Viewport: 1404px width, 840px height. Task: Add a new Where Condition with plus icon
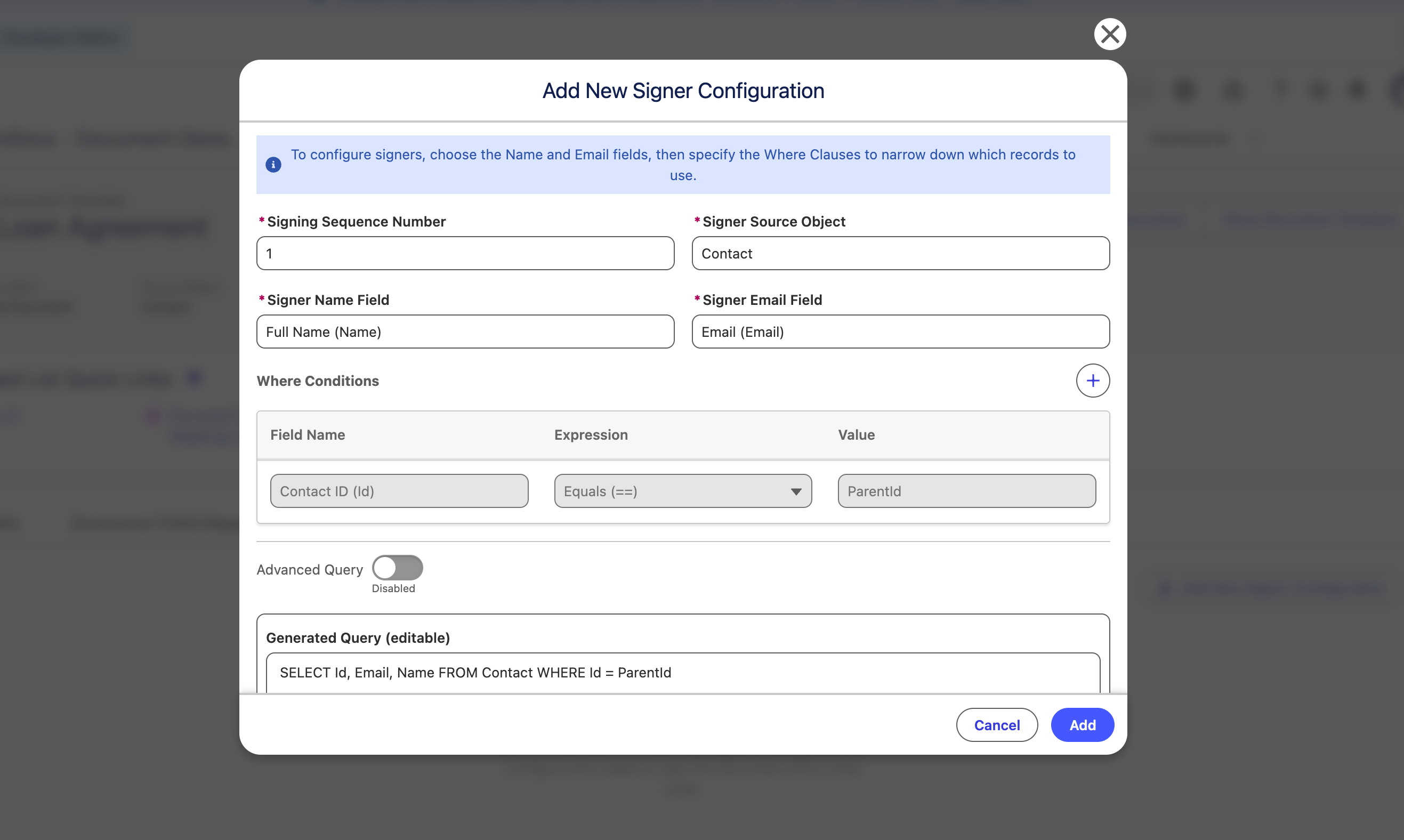(1092, 381)
